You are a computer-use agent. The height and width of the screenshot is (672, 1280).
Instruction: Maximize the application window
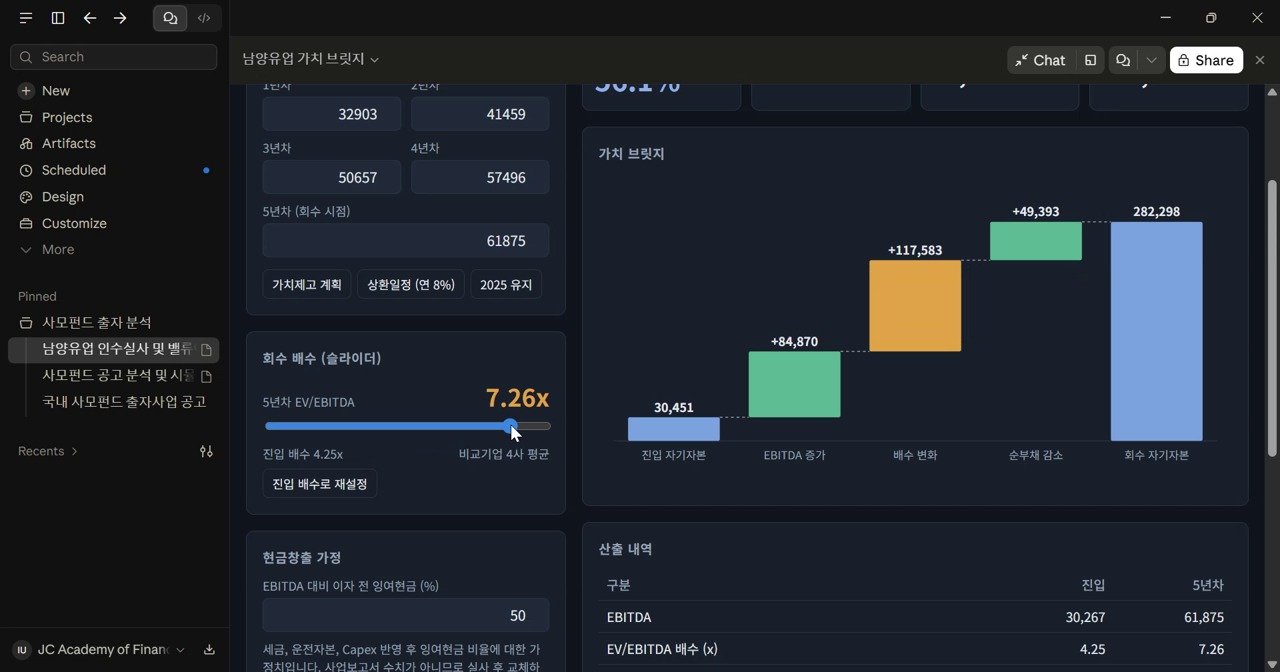(1211, 18)
